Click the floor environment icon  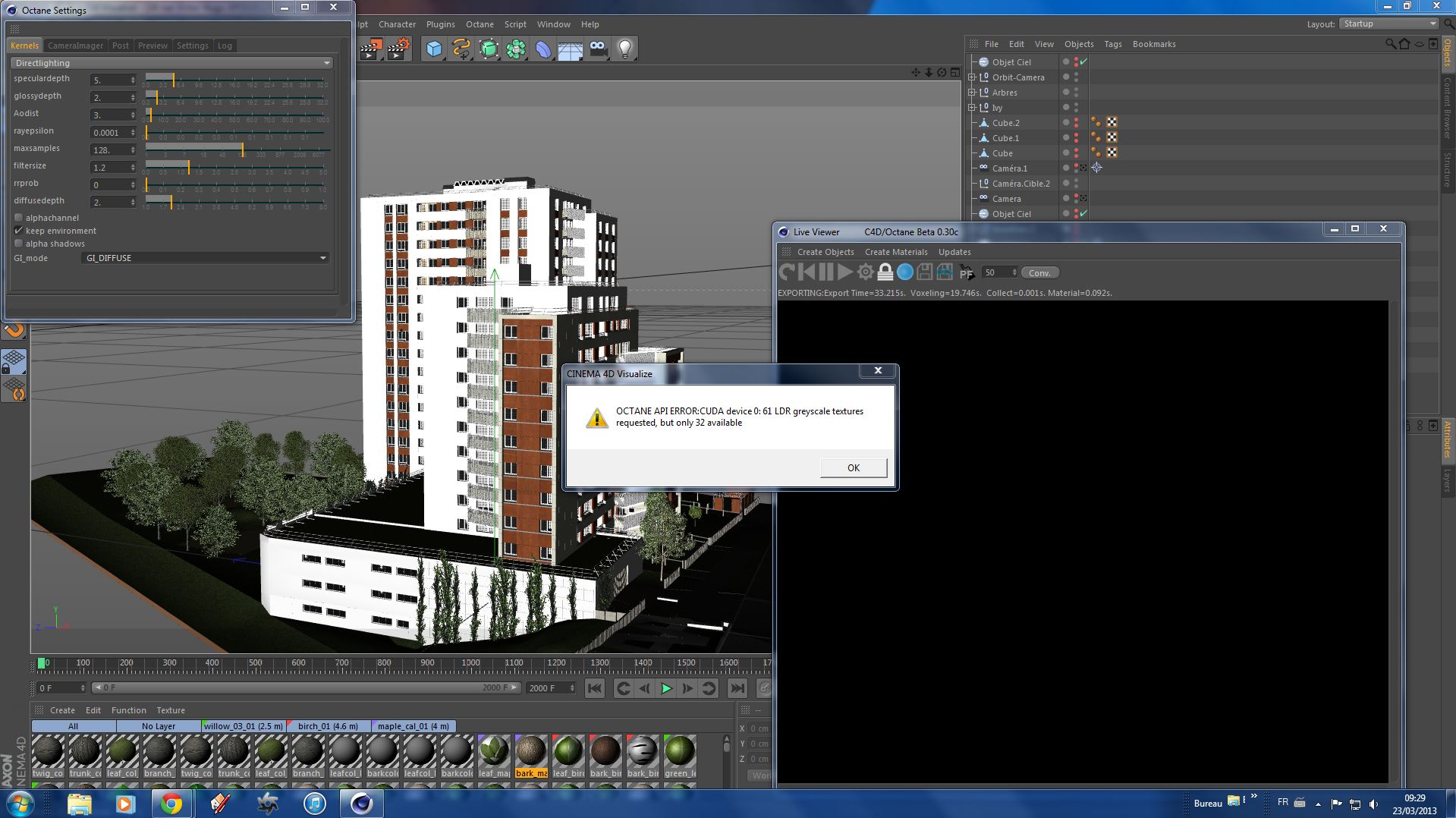571,50
